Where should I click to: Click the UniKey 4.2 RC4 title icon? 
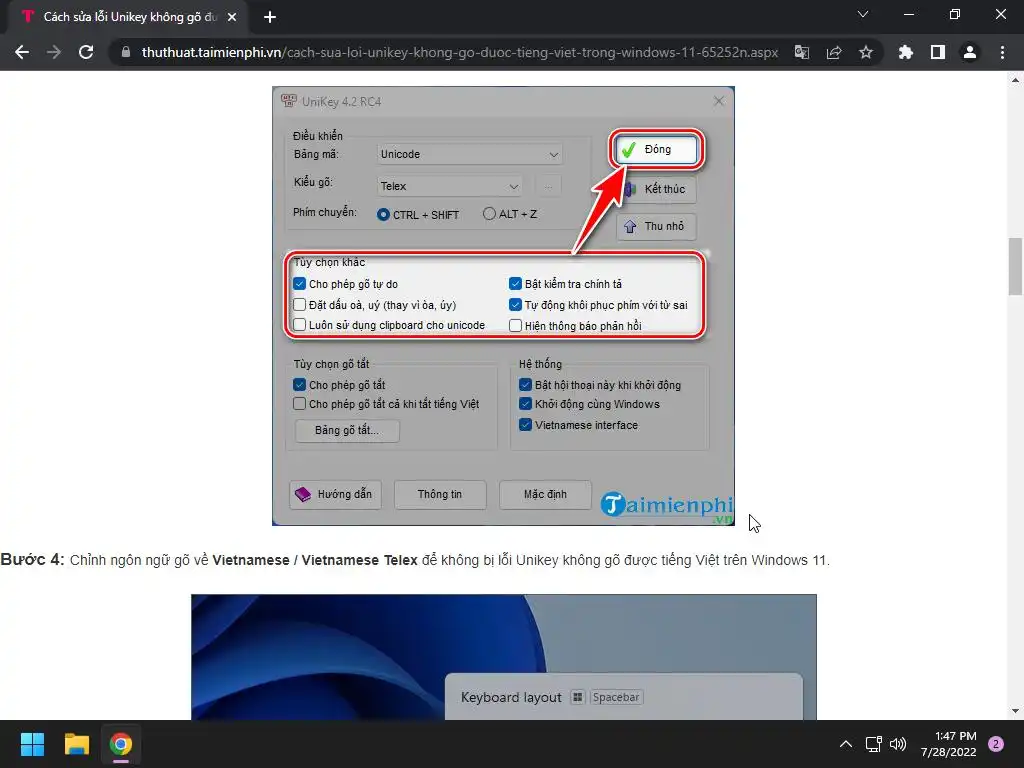289,101
